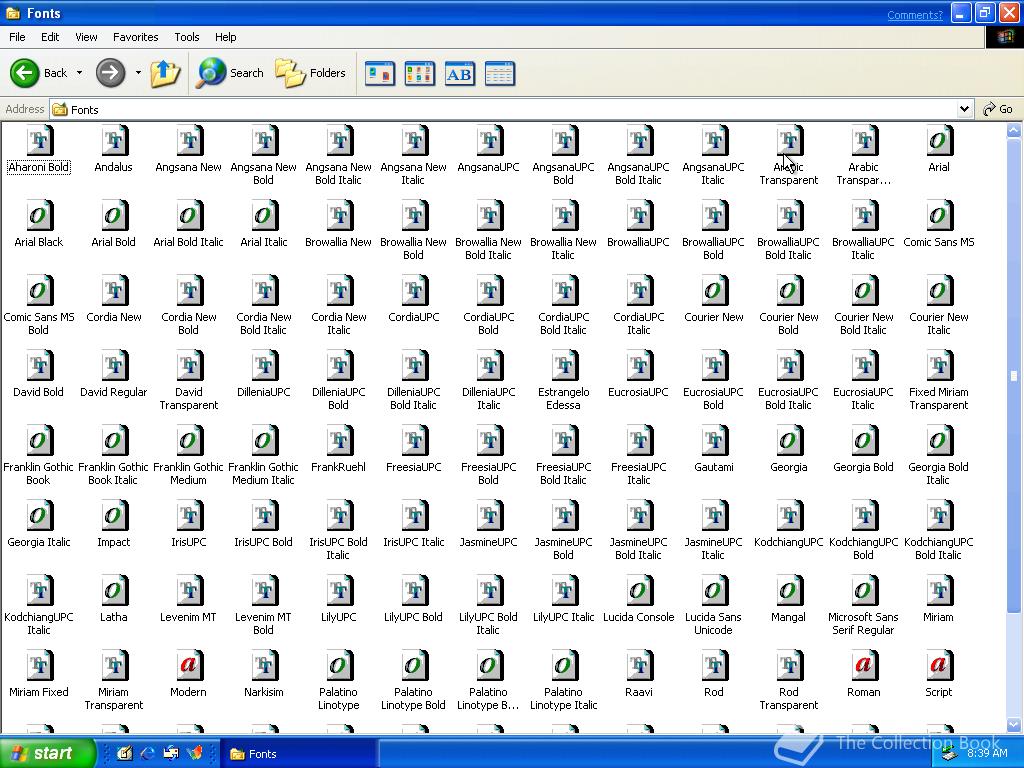Image resolution: width=1024 pixels, height=768 pixels.
Task: Click the Similarity (AB) view button
Action: [460, 73]
